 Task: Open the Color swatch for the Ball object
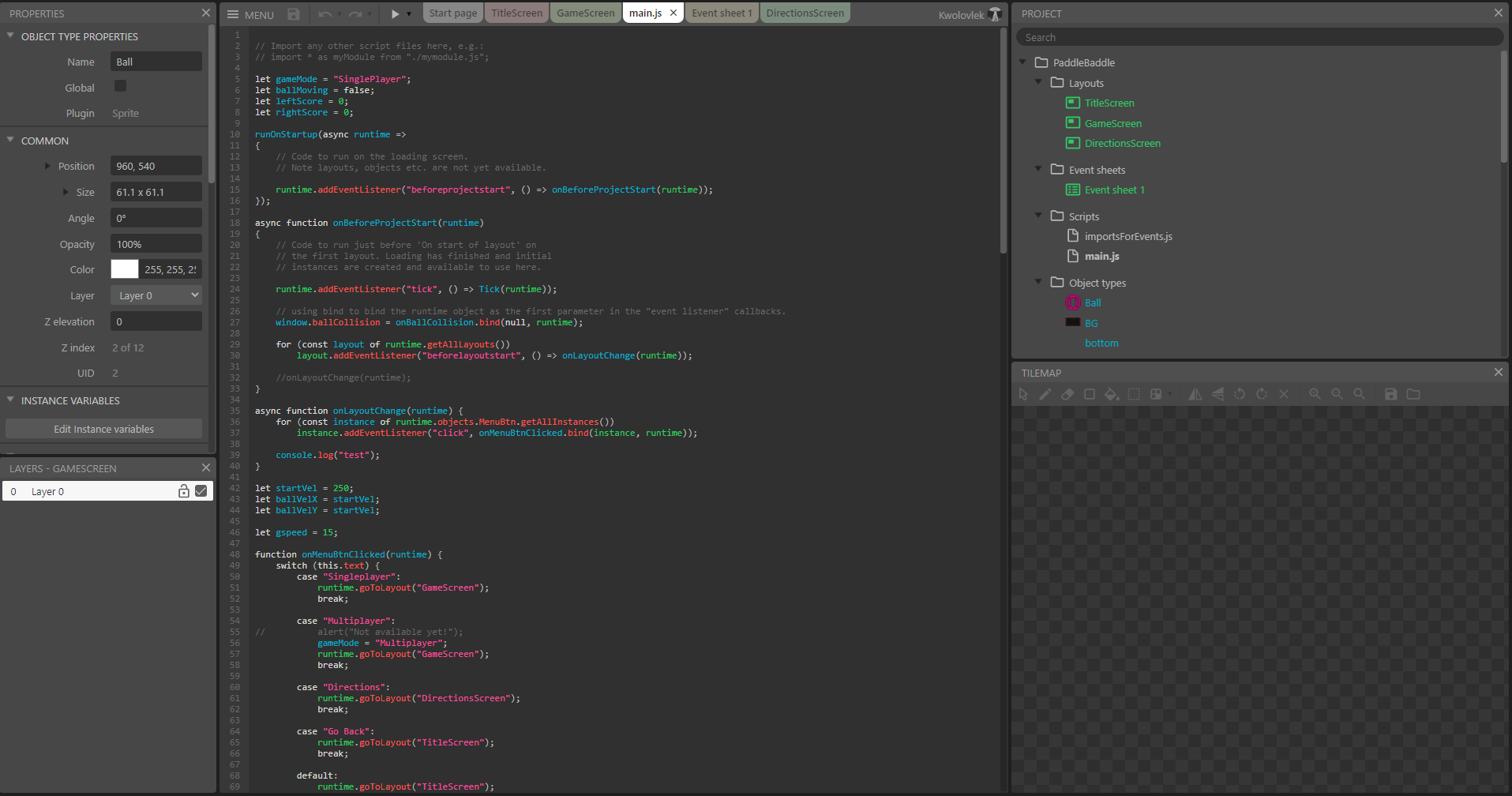point(124,268)
